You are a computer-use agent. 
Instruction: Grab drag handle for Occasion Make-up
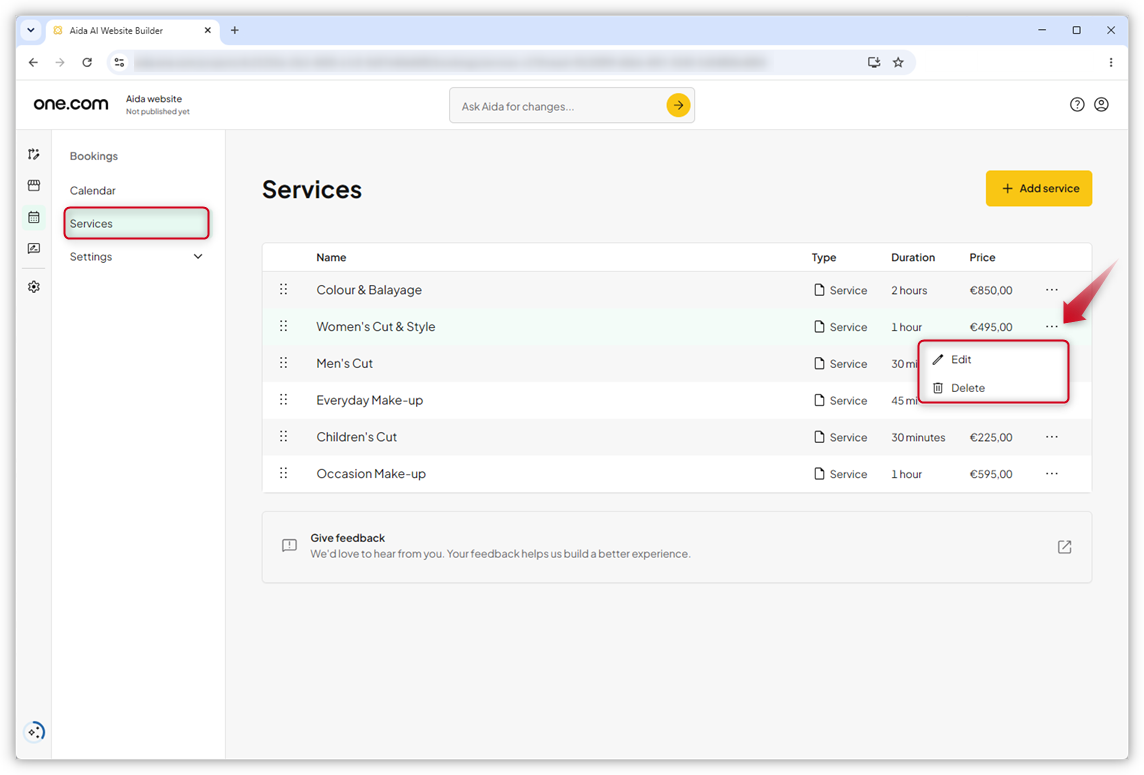[284, 473]
